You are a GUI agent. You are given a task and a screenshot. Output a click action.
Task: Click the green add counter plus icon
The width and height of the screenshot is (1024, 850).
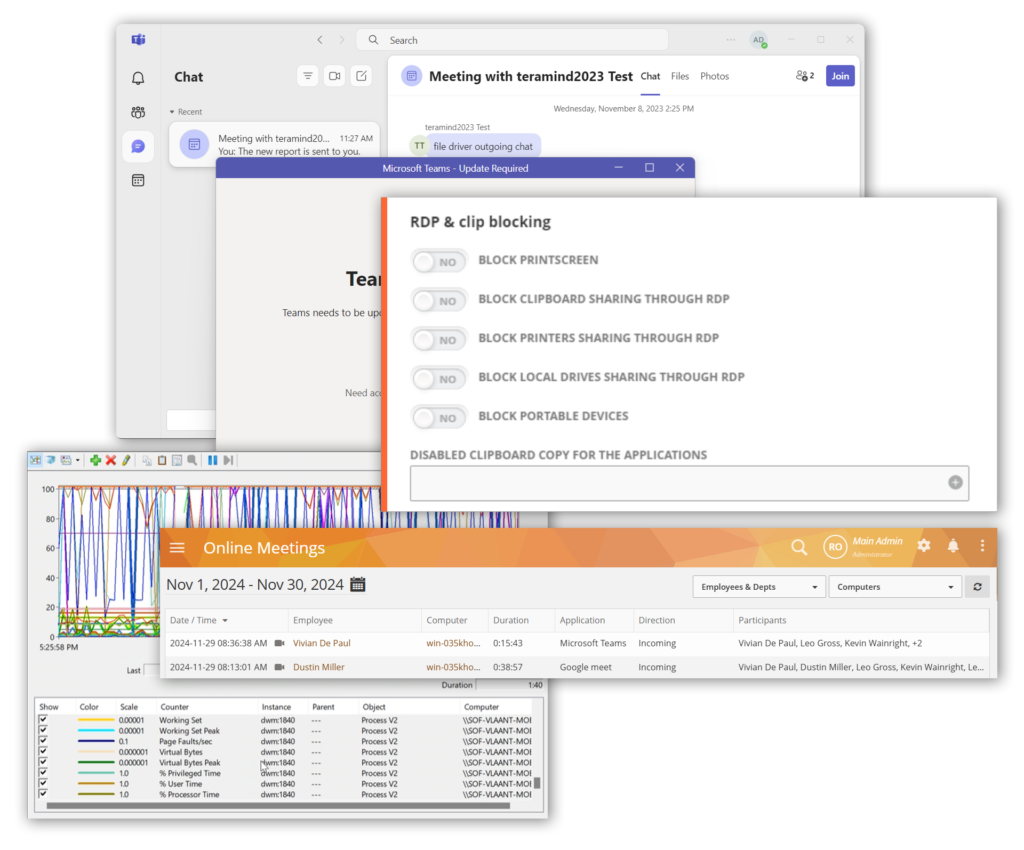[x=95, y=460]
